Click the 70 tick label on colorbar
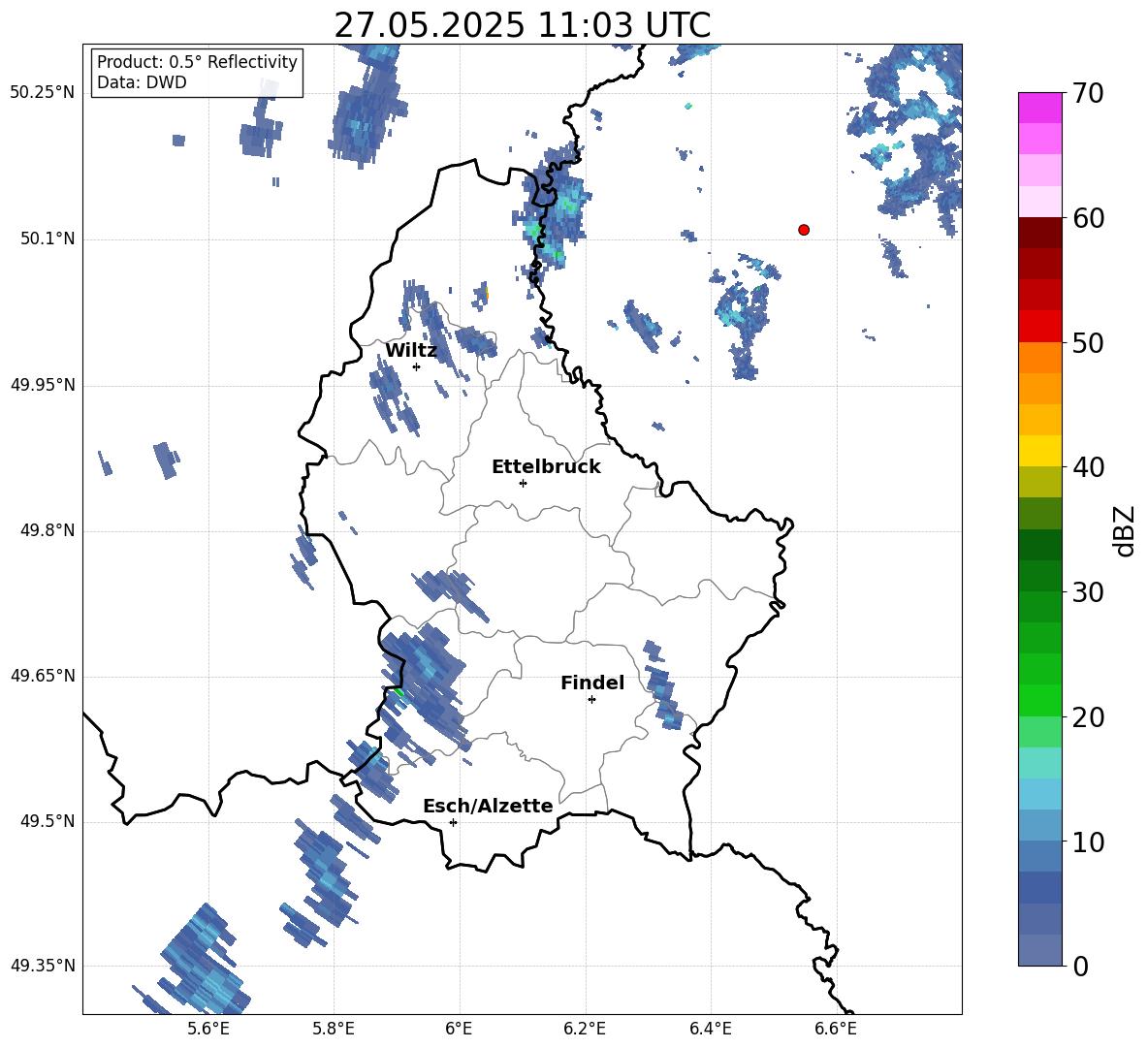Viewport: 1148px width, 1048px height. pyautogui.click(x=1088, y=94)
